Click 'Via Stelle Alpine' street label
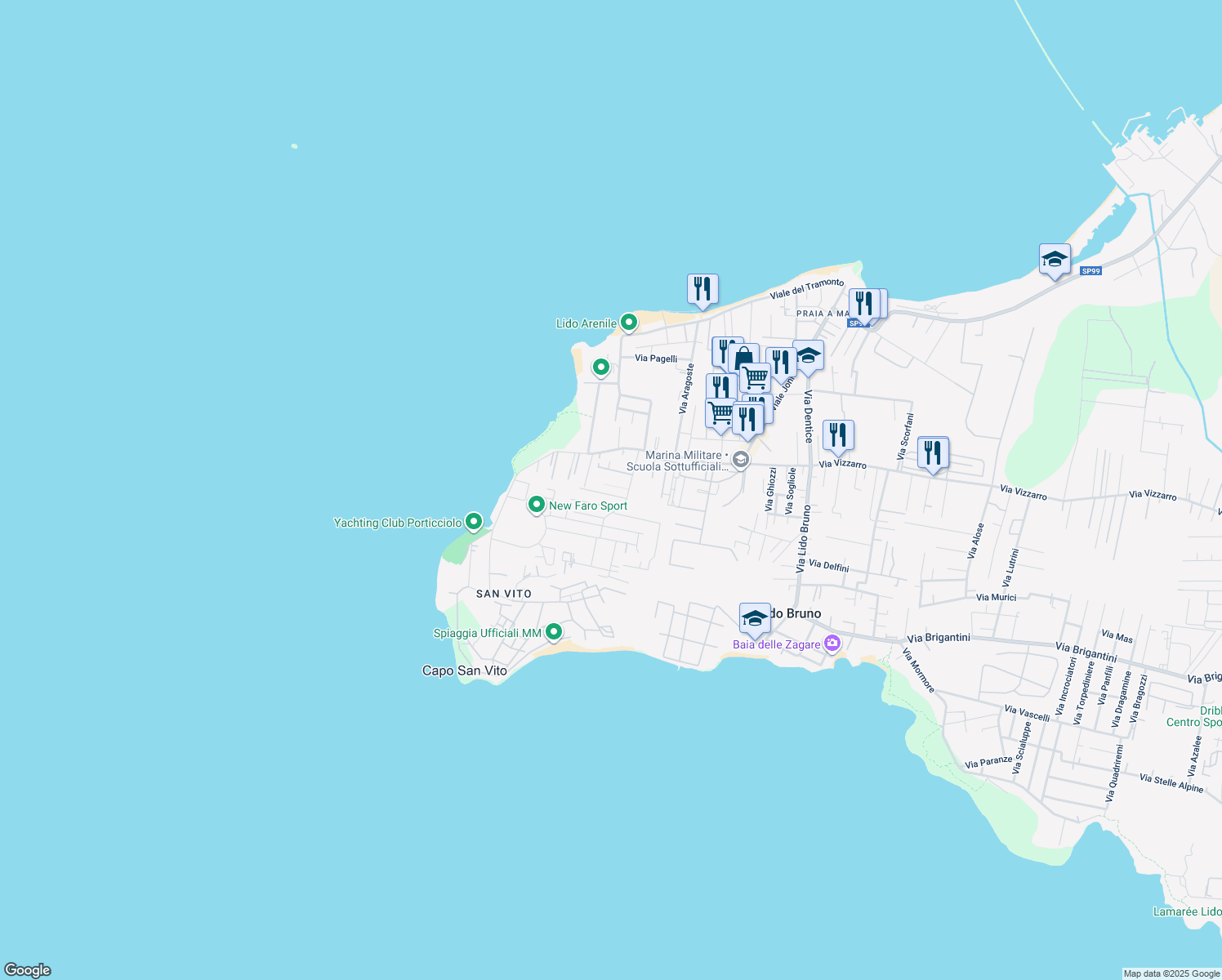The width and height of the screenshot is (1222, 980). 1171,783
